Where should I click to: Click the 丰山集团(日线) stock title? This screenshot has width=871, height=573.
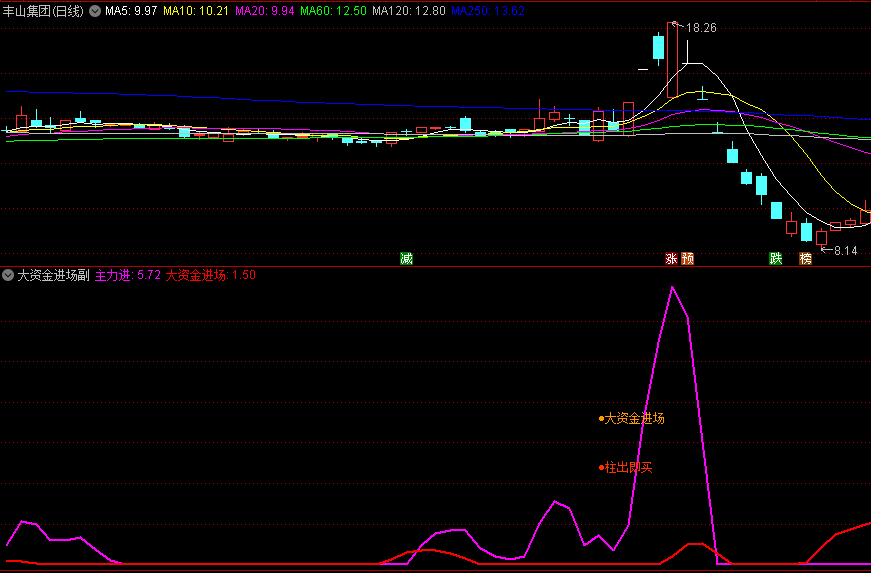(43, 11)
